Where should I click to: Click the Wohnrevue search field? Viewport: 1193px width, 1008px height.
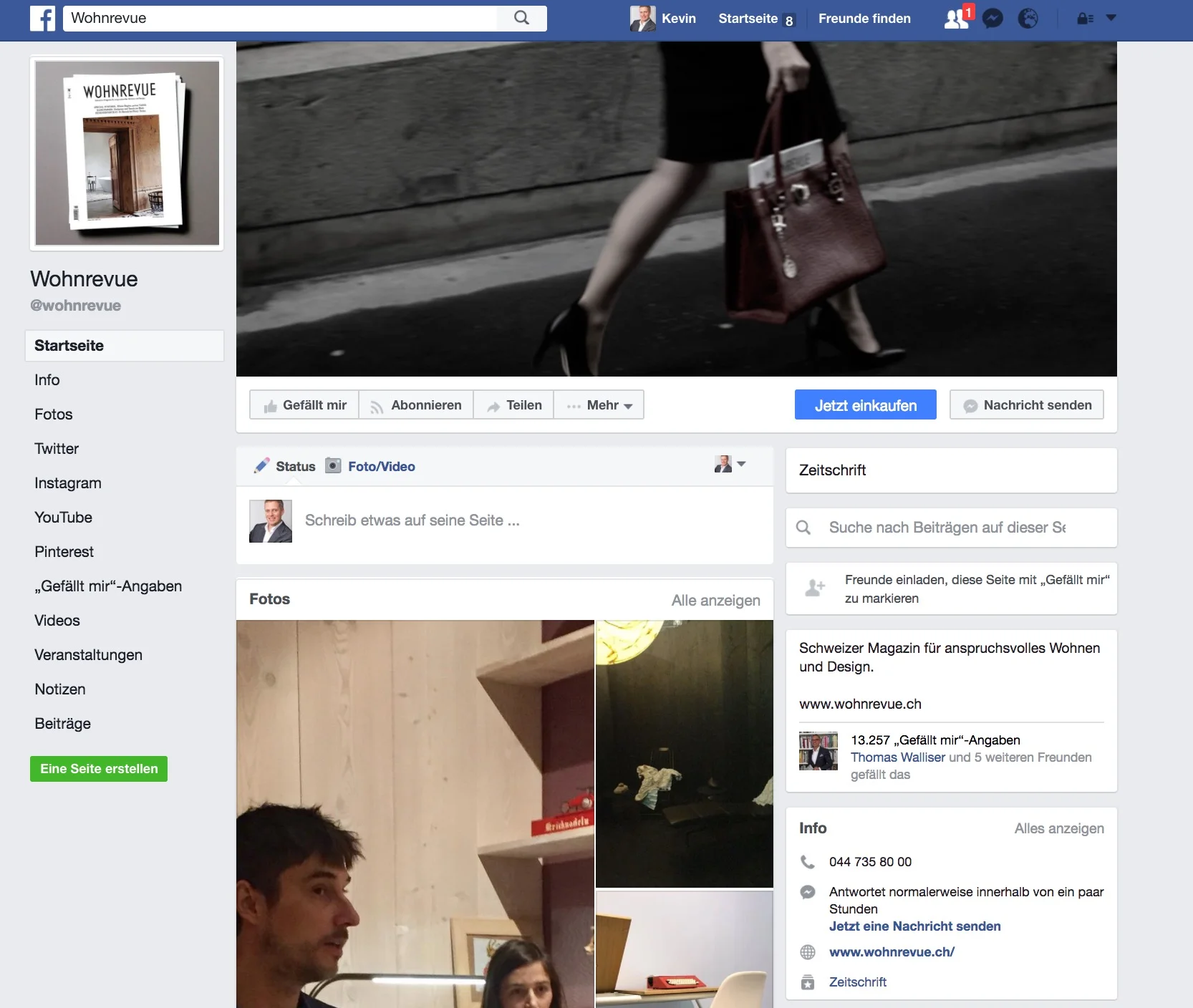click(x=281, y=18)
